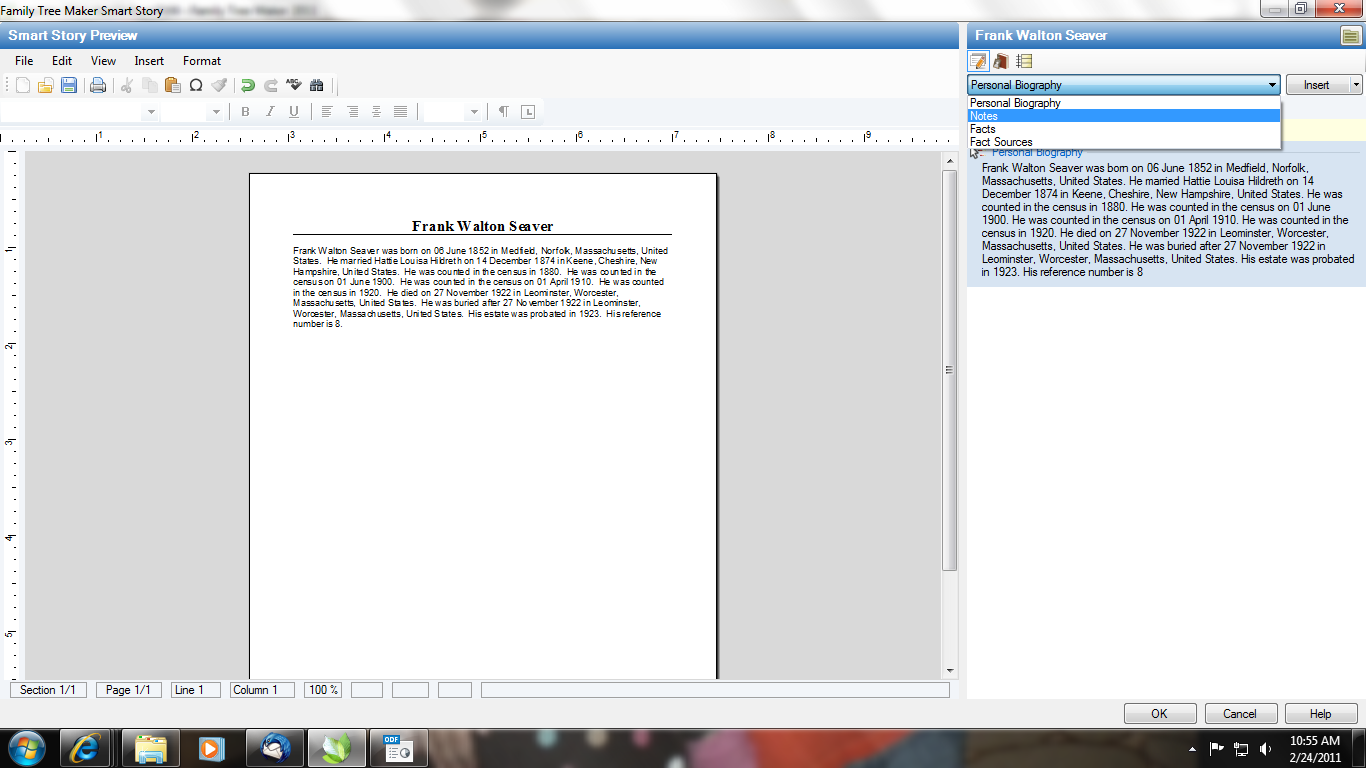1366x768 pixels.
Task: Cut selection with the scissors icon
Action: coord(127,86)
